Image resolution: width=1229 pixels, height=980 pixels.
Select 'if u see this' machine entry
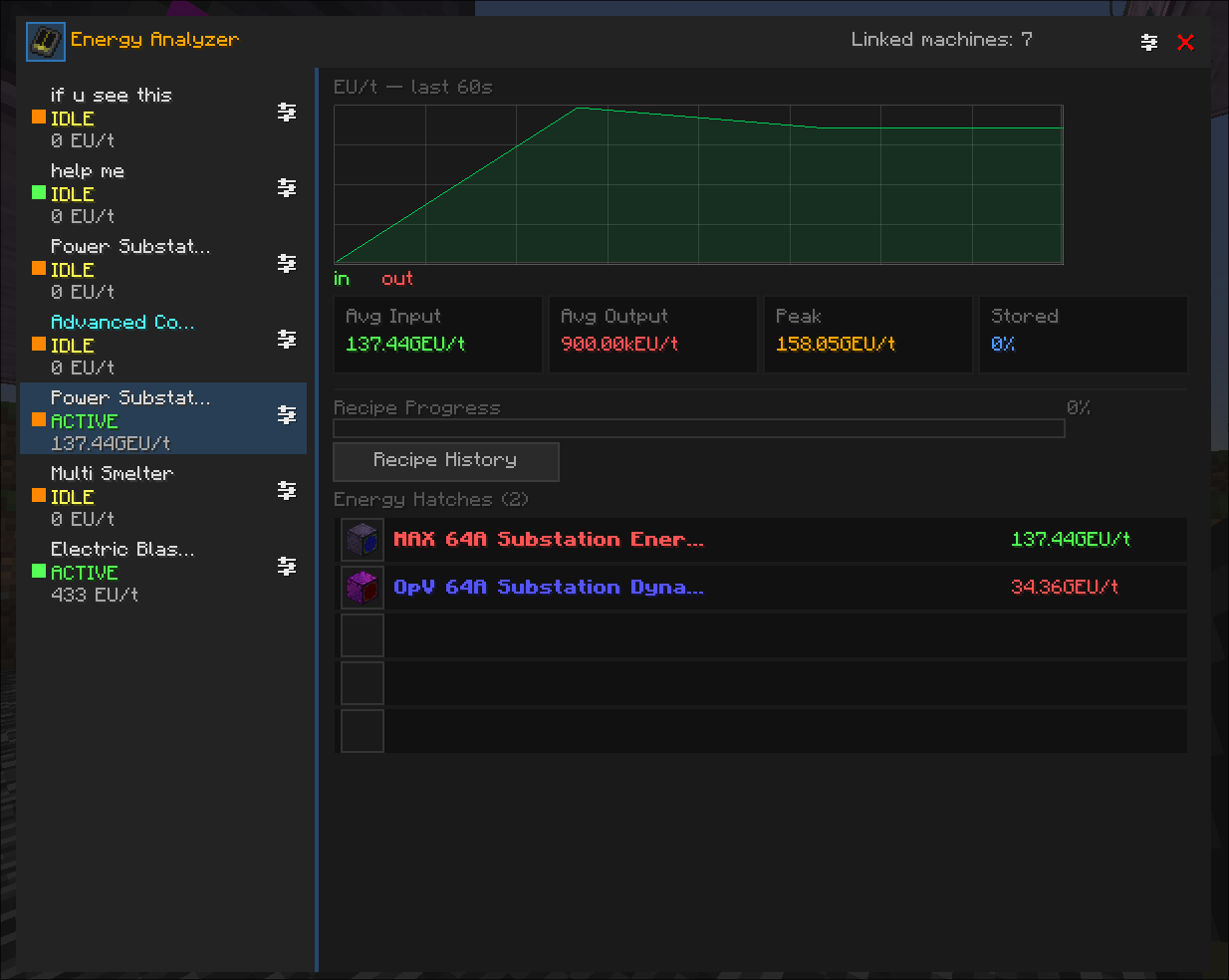click(163, 118)
